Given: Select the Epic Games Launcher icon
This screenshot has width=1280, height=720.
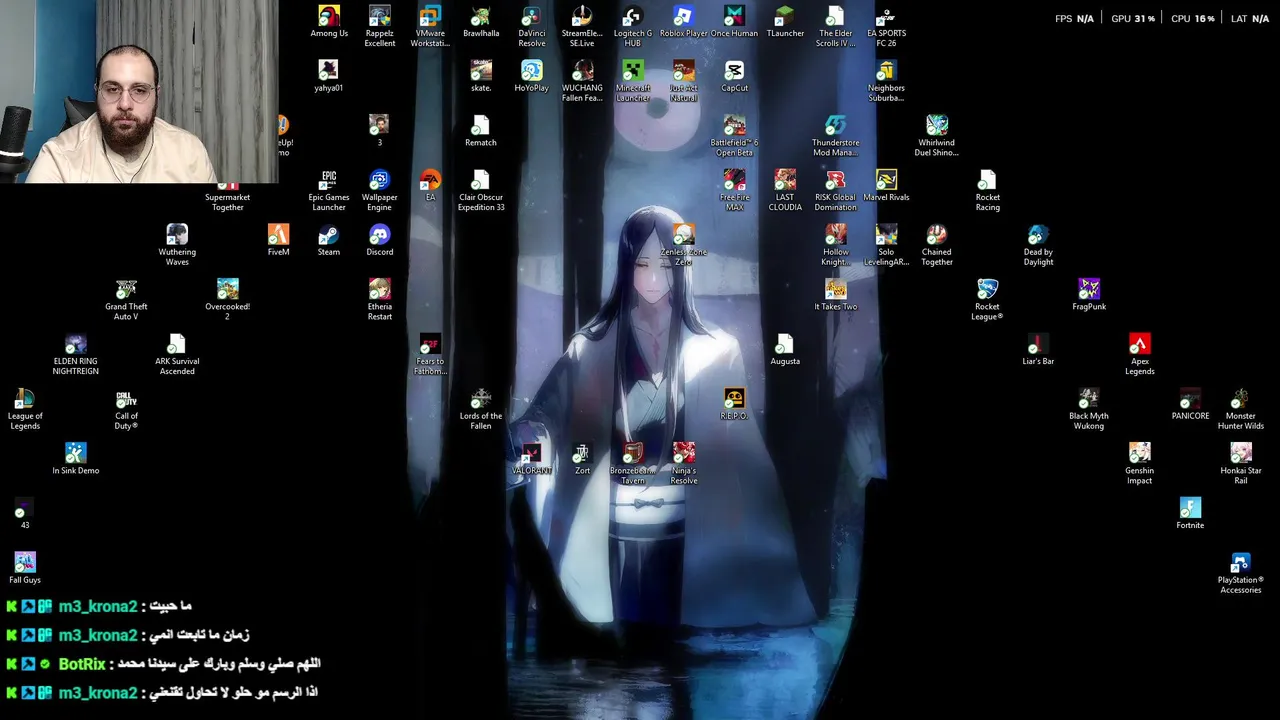Looking at the screenshot, I should tap(329, 191).
